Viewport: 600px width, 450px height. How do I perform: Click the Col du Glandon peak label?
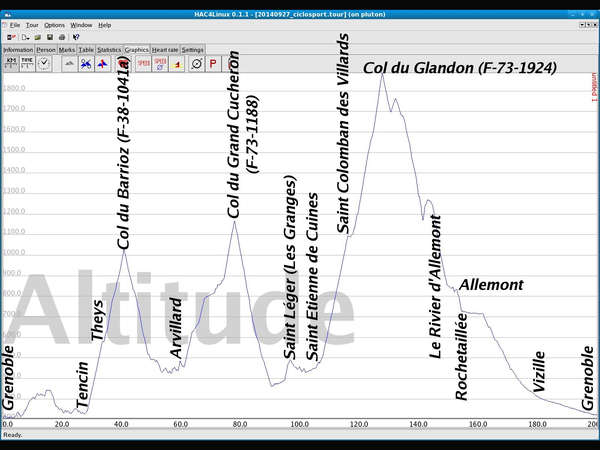460,68
